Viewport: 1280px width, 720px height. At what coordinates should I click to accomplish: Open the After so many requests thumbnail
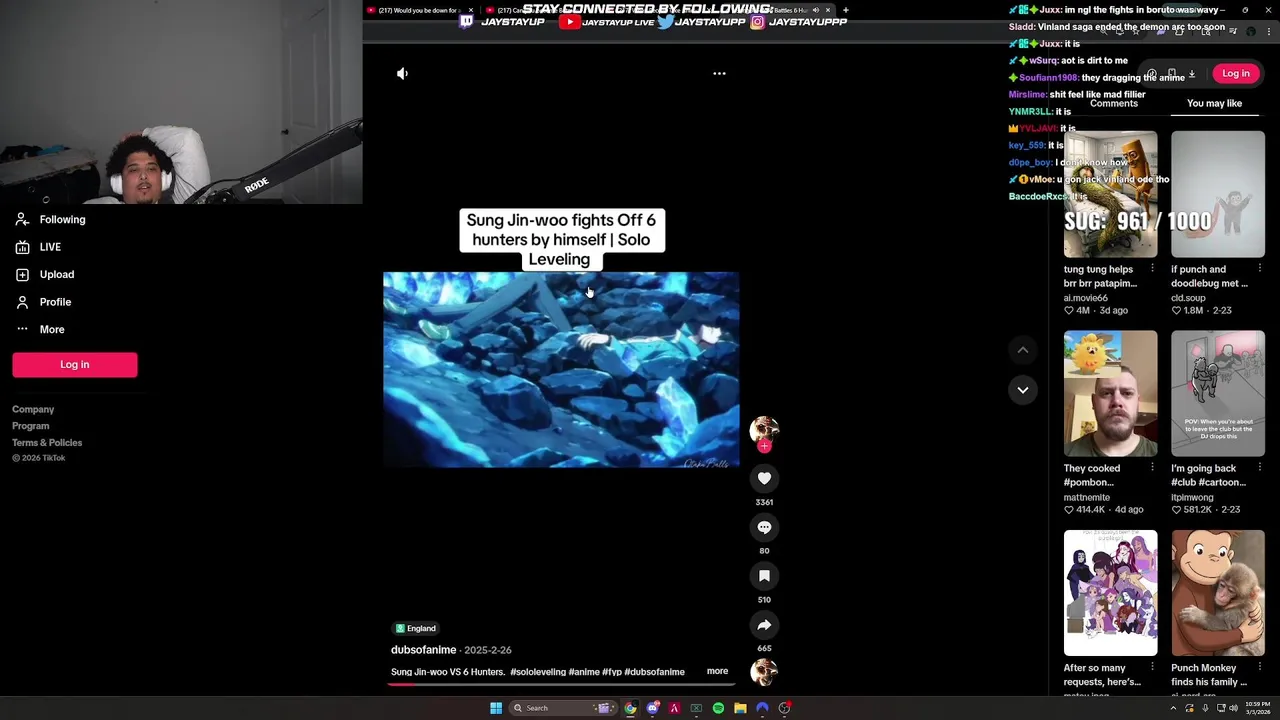(1110, 593)
